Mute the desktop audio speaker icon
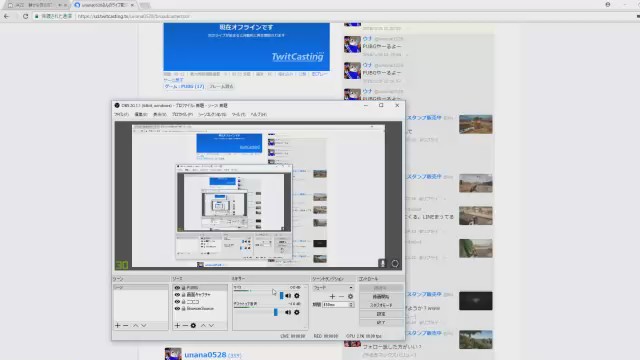 coord(288,312)
